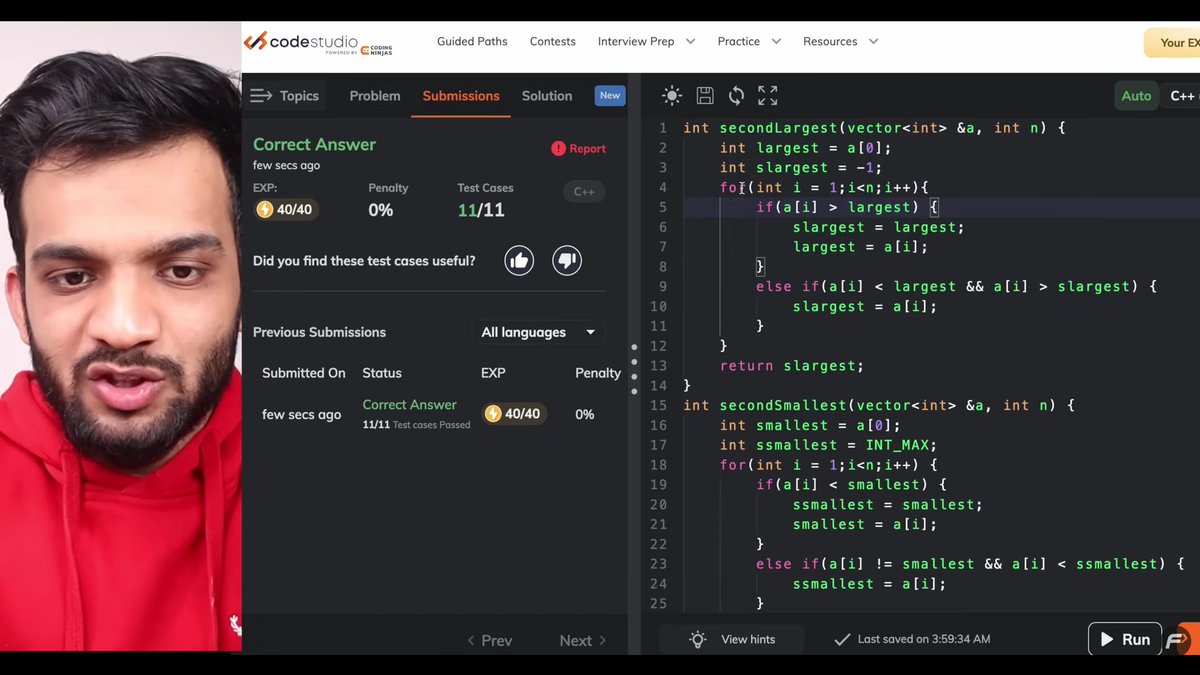This screenshot has width=1200, height=675.
Task: Click the fullscreen expand icon
Action: [x=768, y=96]
